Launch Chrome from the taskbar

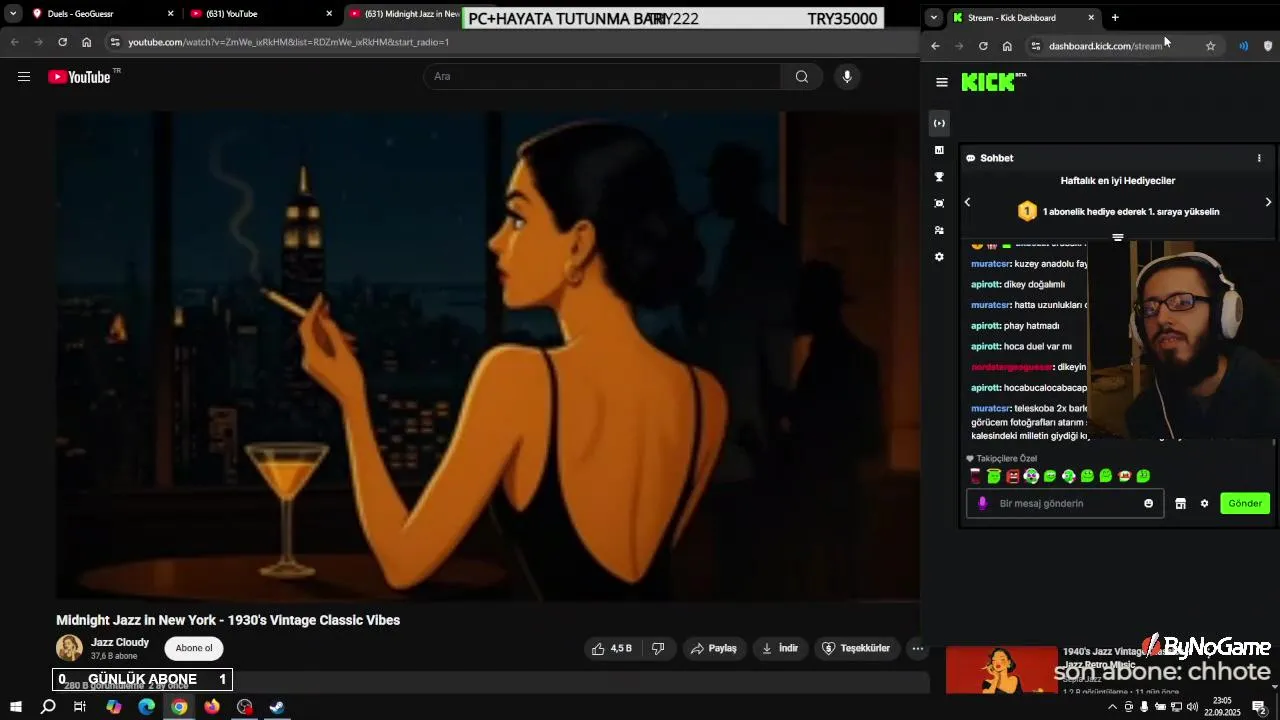(x=179, y=707)
